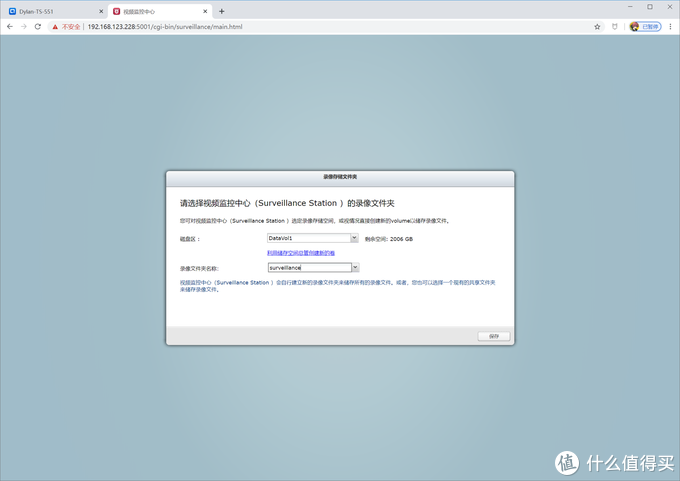Click the surveillance folder name field
This screenshot has height=481, width=680.
pyautogui.click(x=310, y=268)
